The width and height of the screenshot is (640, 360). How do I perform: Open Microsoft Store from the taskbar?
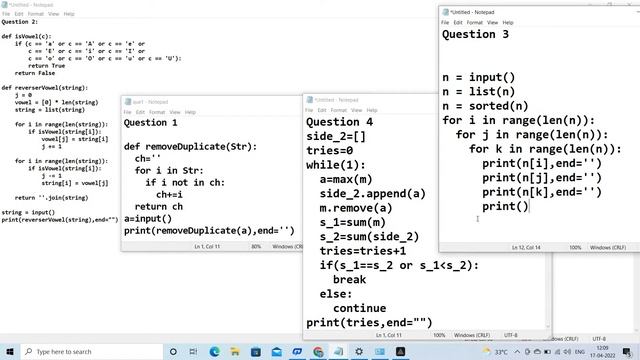click(256, 351)
